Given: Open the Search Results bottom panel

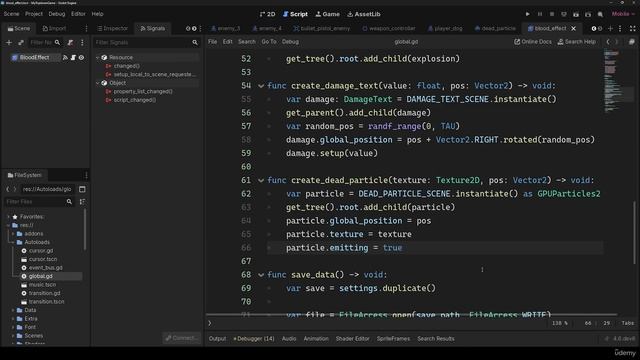Looking at the screenshot, I should click(x=436, y=339).
